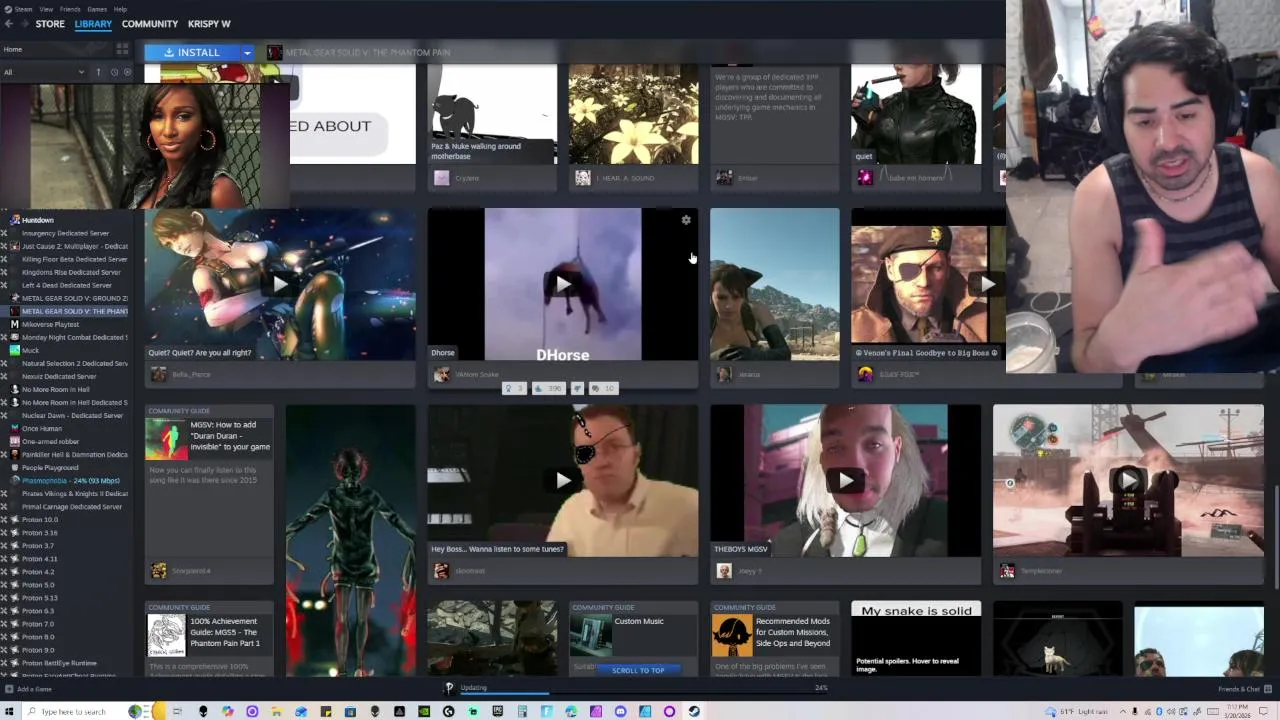The width and height of the screenshot is (1280, 720).
Task: Open the Help menu
Action: (120, 9)
